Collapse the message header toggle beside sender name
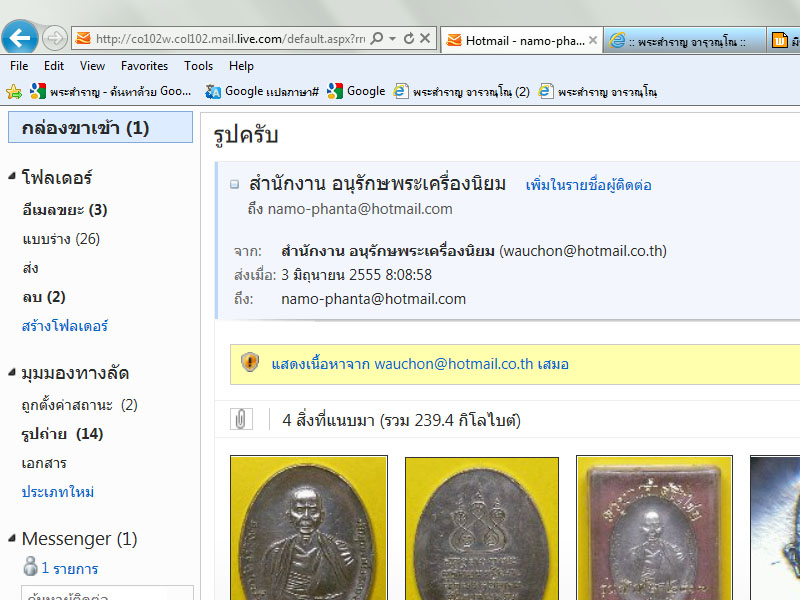The image size is (800, 600). coord(234,184)
